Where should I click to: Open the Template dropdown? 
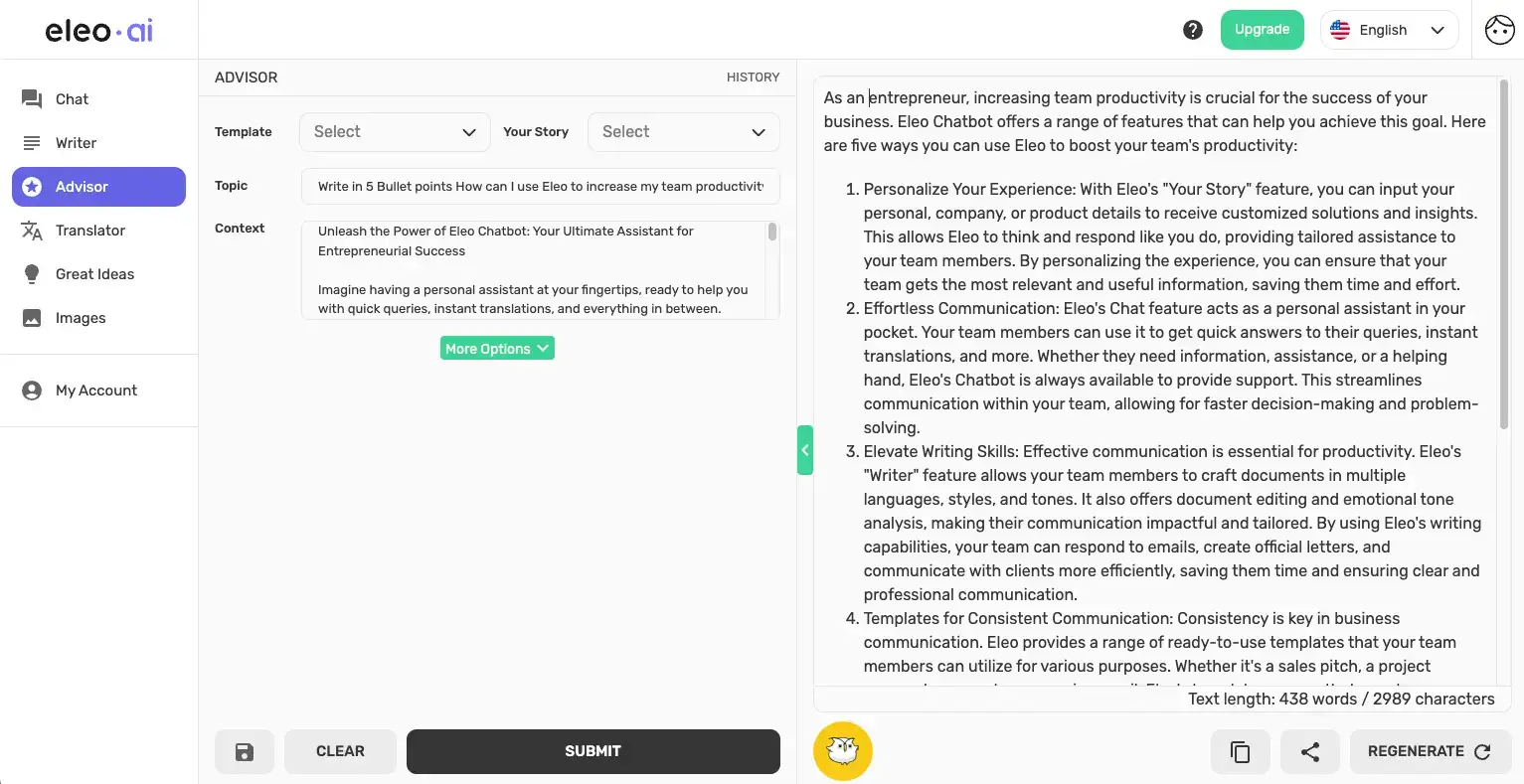[x=394, y=131]
